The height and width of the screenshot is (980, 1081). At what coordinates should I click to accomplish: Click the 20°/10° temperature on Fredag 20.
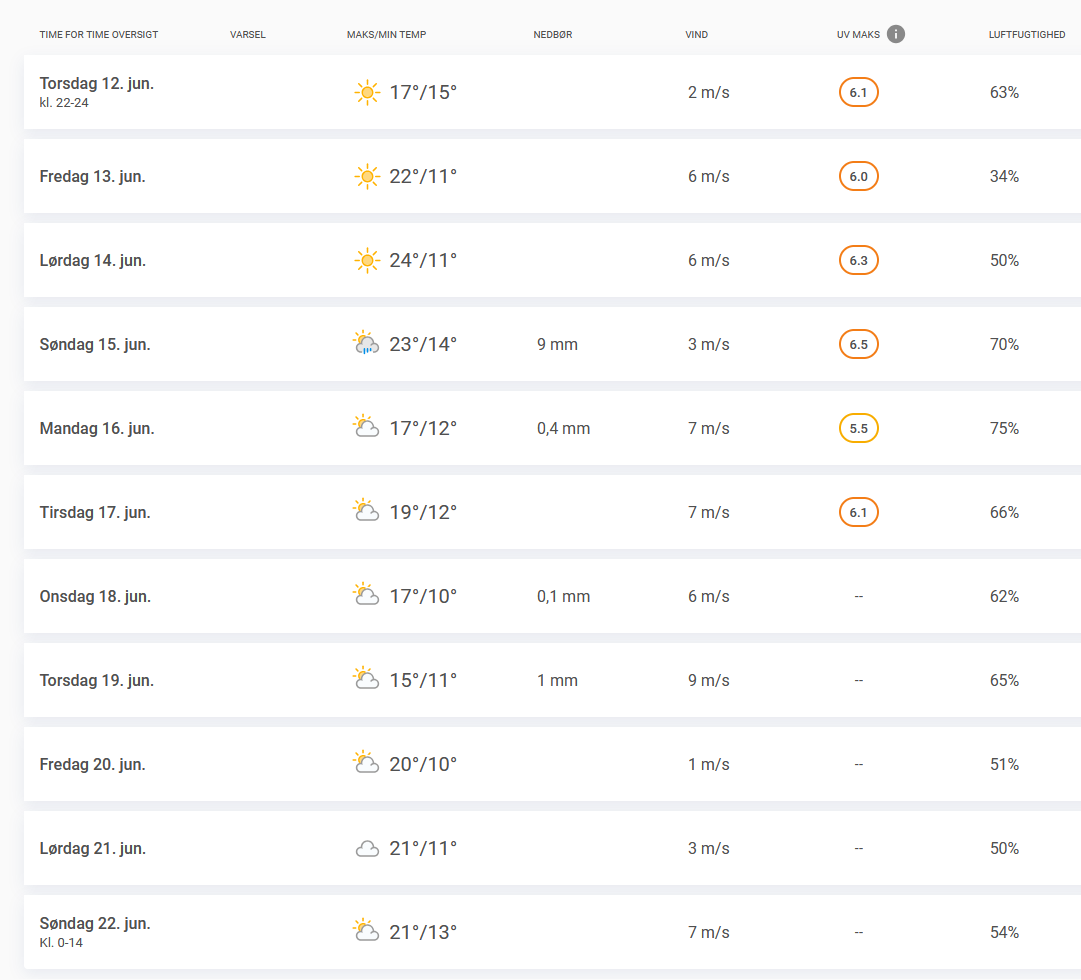(423, 764)
